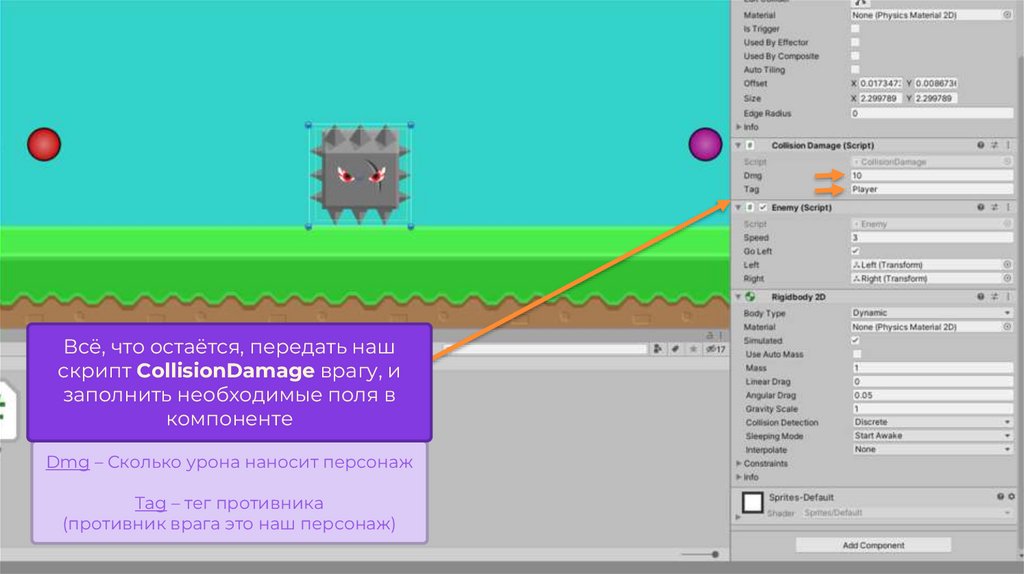Collapse the Enemy script component

click(739, 207)
